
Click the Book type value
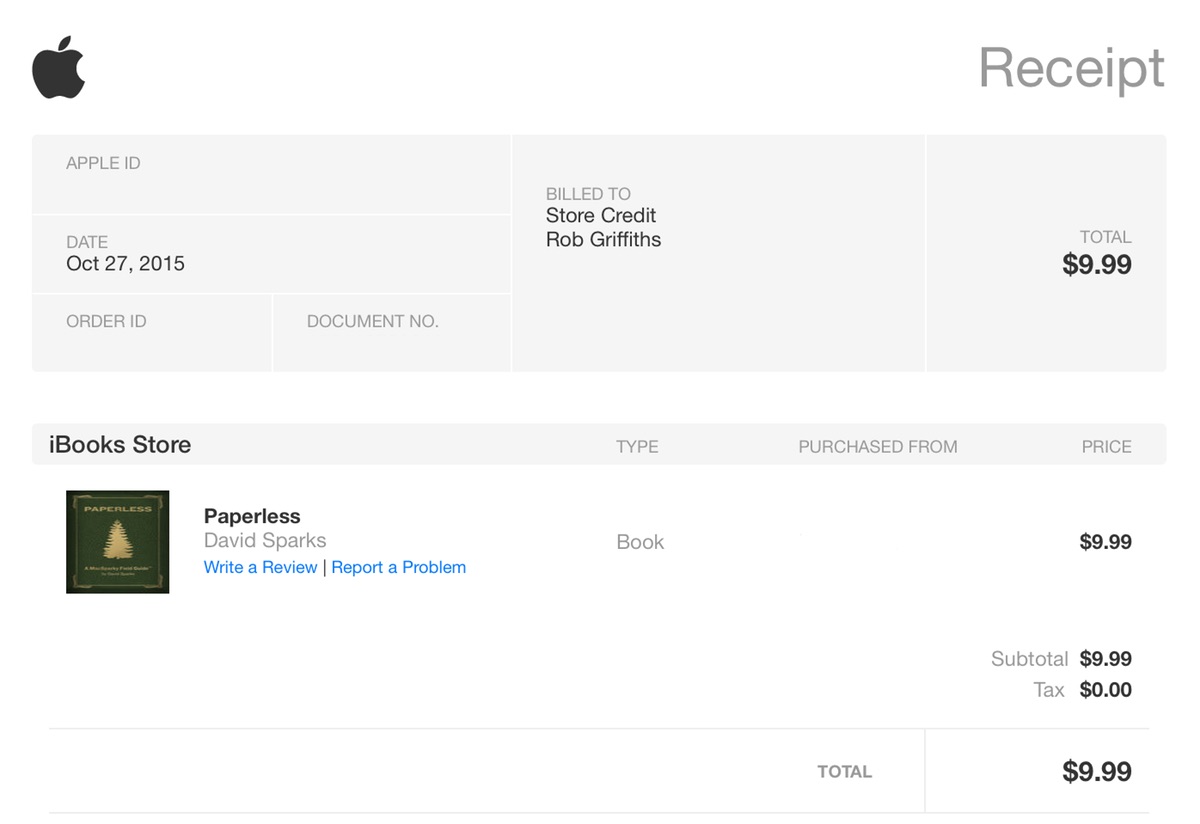coord(640,542)
